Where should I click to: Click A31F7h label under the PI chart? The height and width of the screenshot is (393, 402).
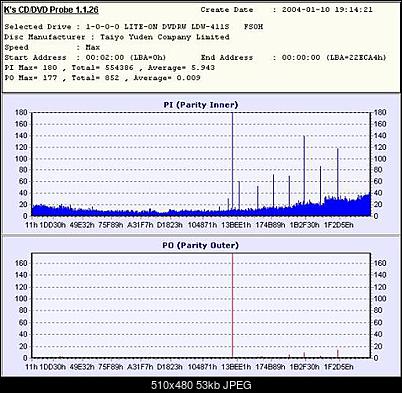pos(140,225)
